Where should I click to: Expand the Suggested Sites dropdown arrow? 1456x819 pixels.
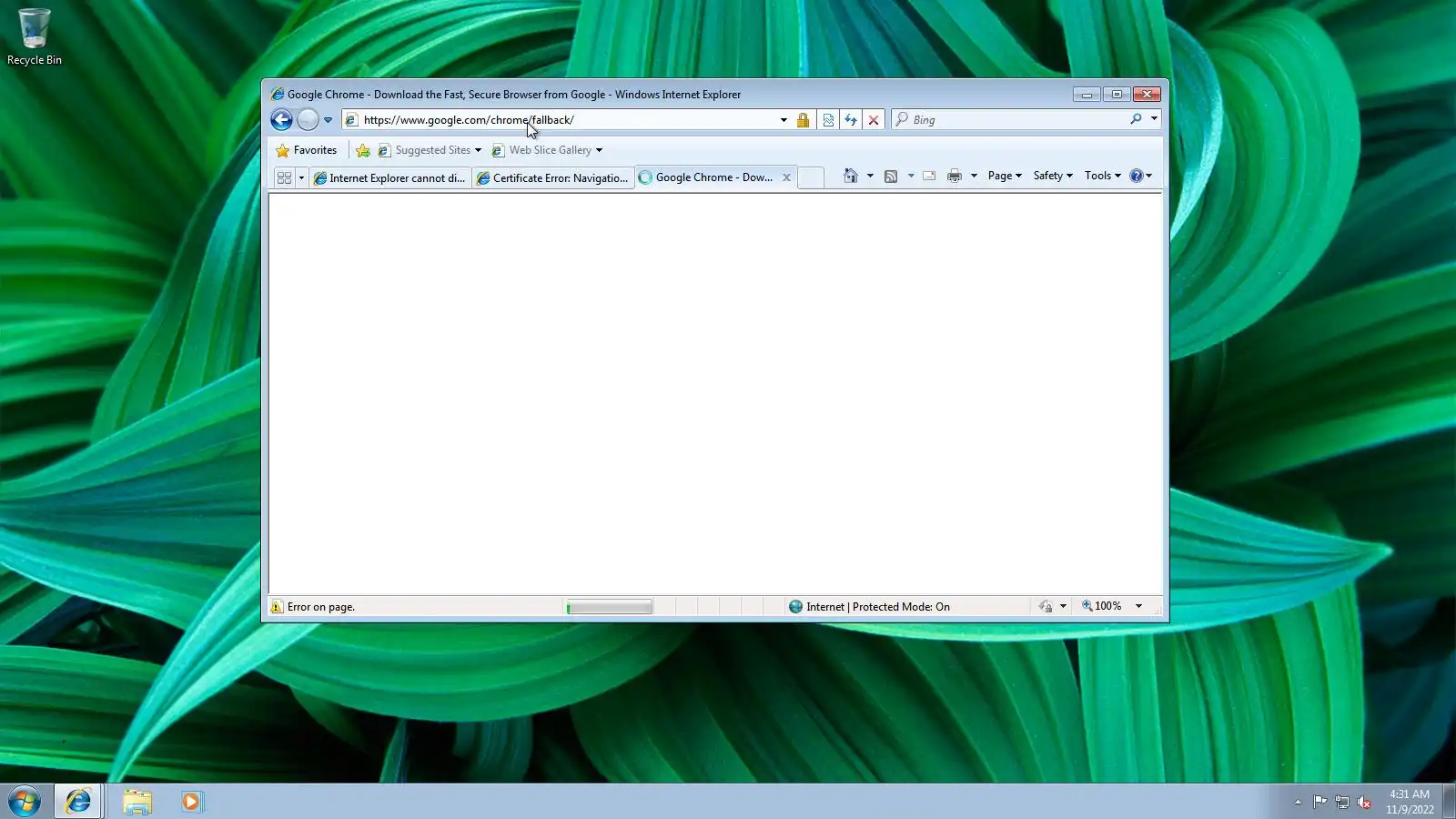[x=478, y=151]
